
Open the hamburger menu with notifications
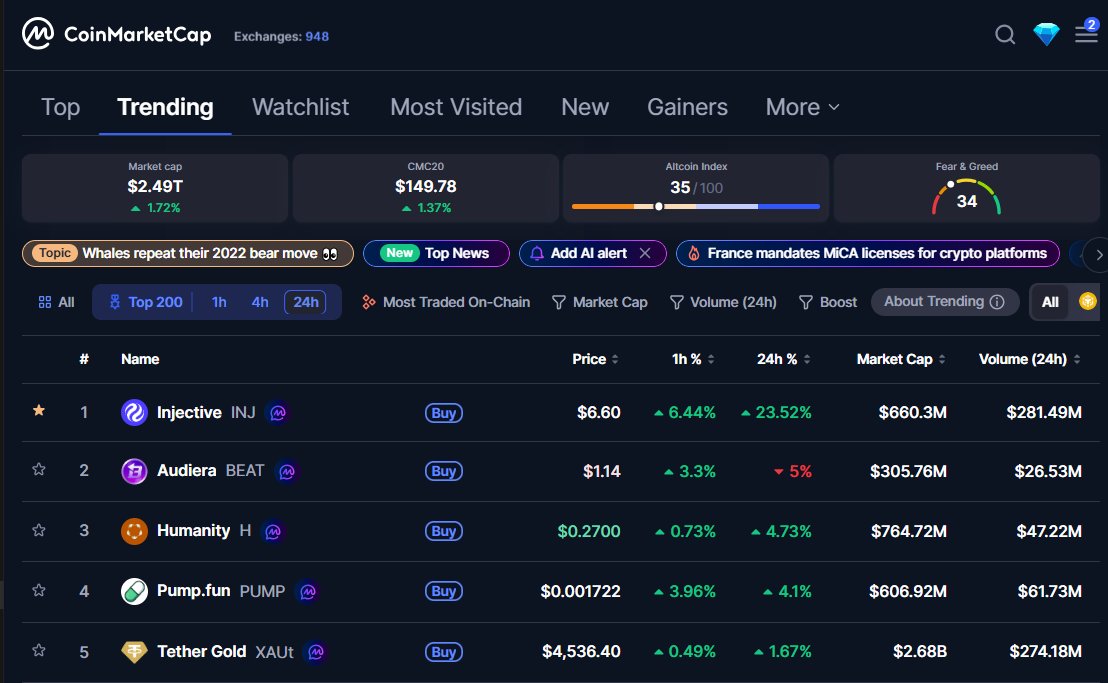(1086, 32)
